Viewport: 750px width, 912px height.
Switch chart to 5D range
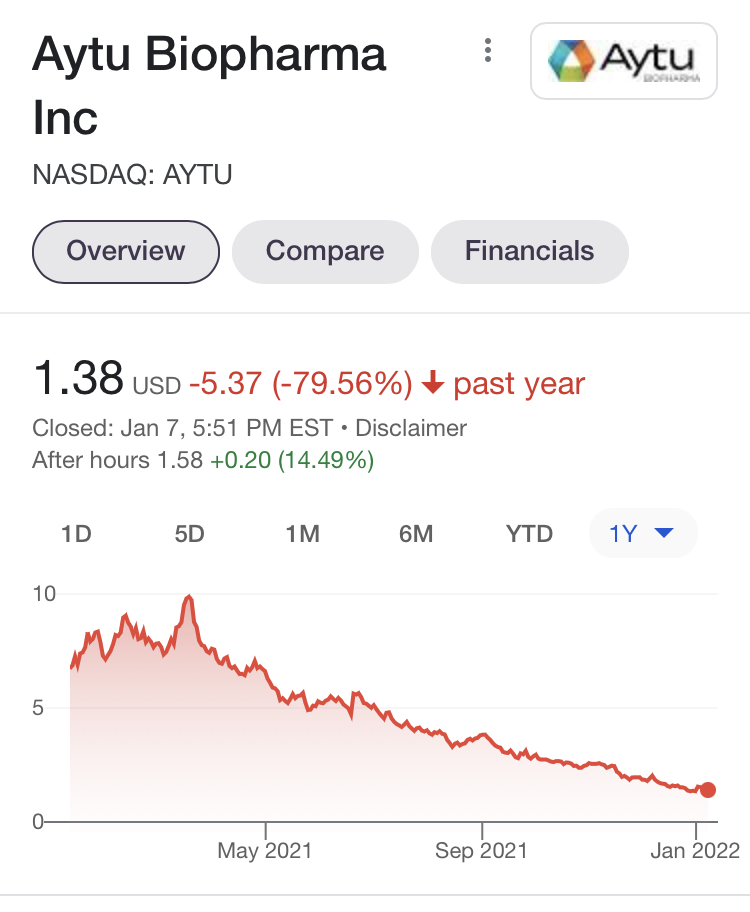[x=189, y=534]
